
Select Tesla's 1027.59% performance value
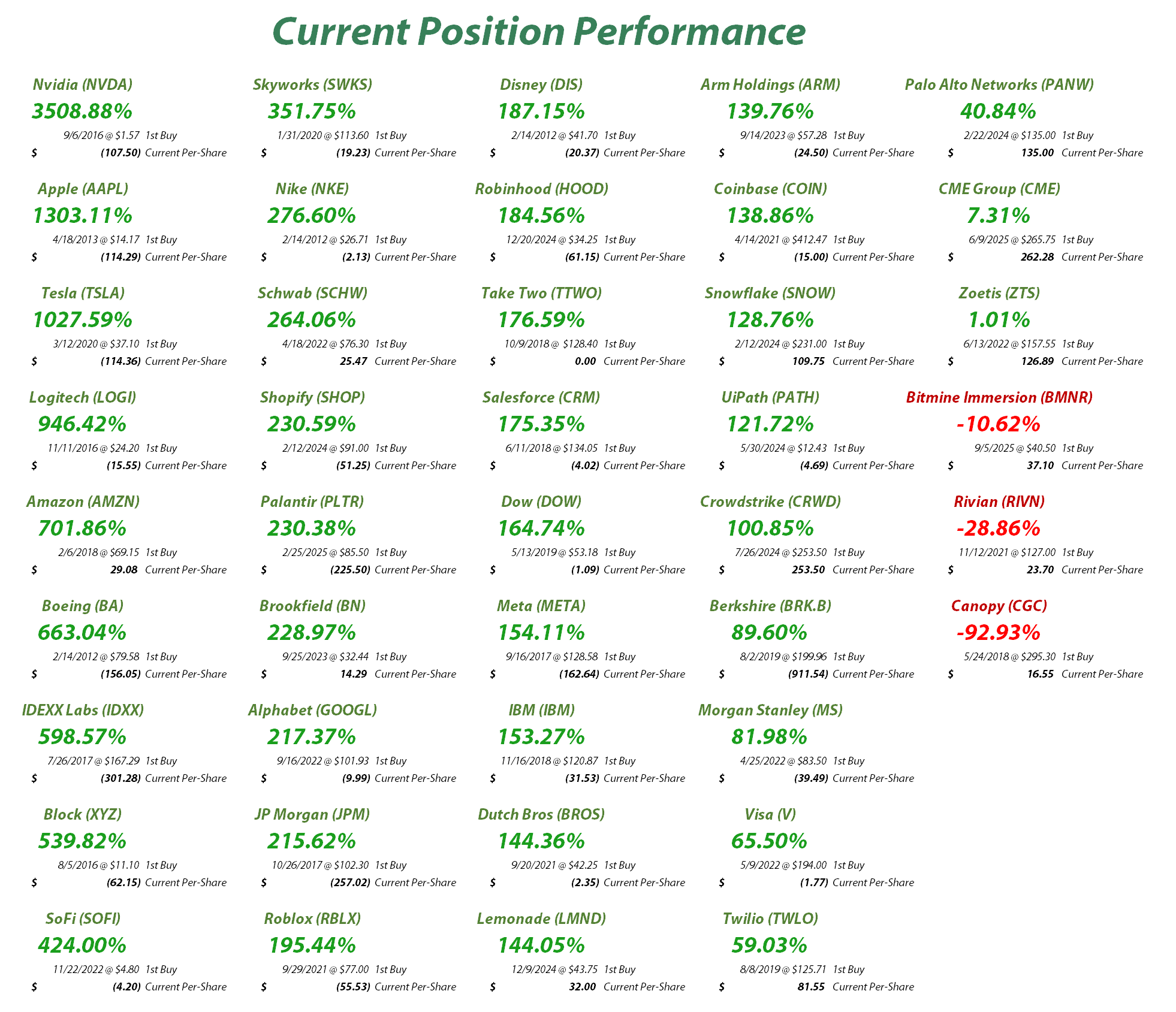point(82,320)
